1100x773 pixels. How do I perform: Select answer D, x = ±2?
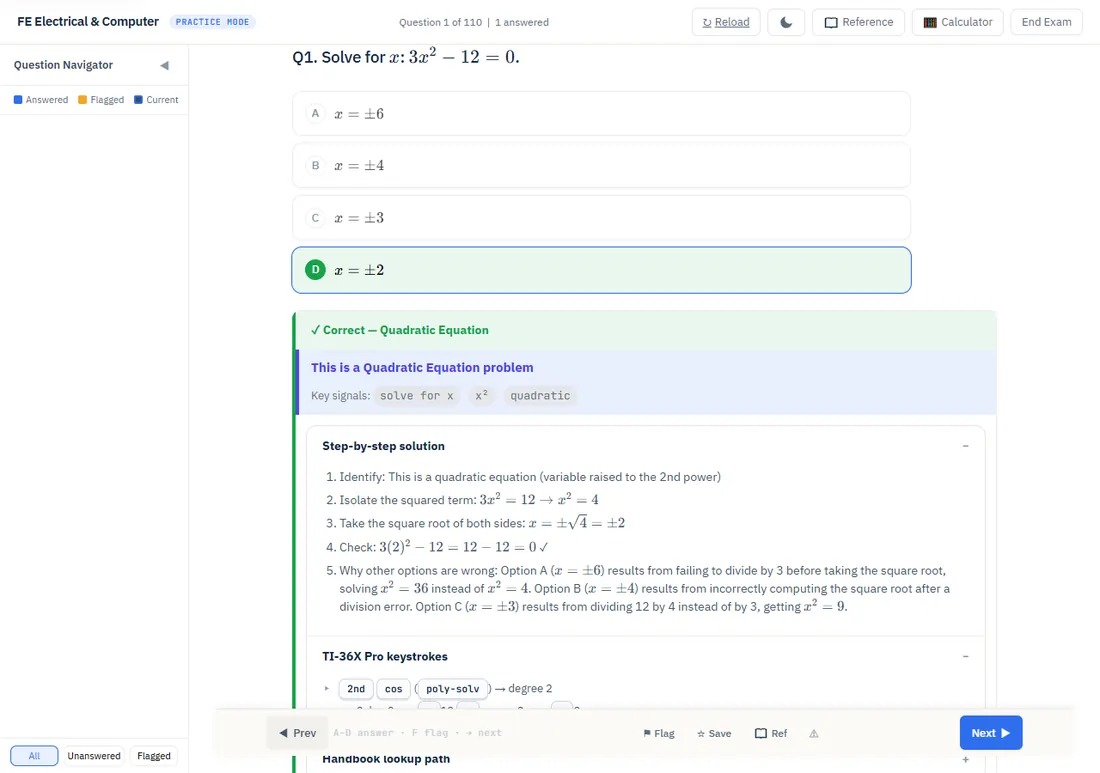[601, 270]
